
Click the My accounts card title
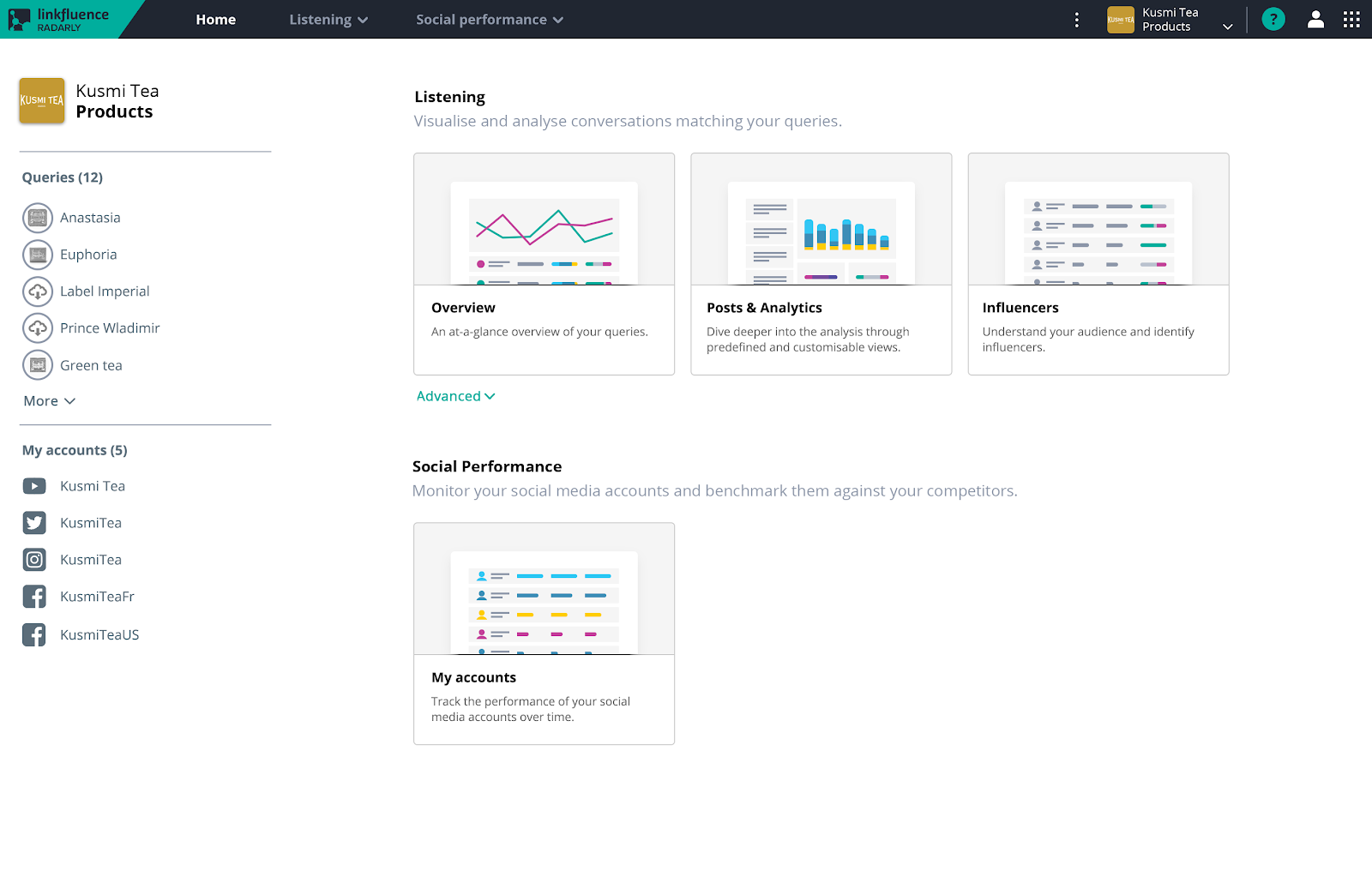473,677
